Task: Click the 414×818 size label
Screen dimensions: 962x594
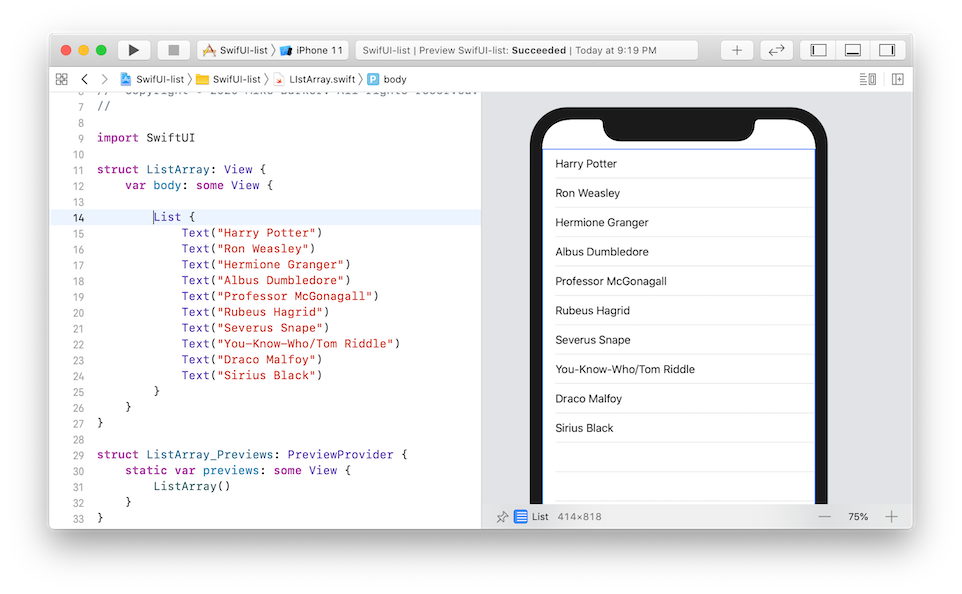Action: pyautogui.click(x=579, y=517)
